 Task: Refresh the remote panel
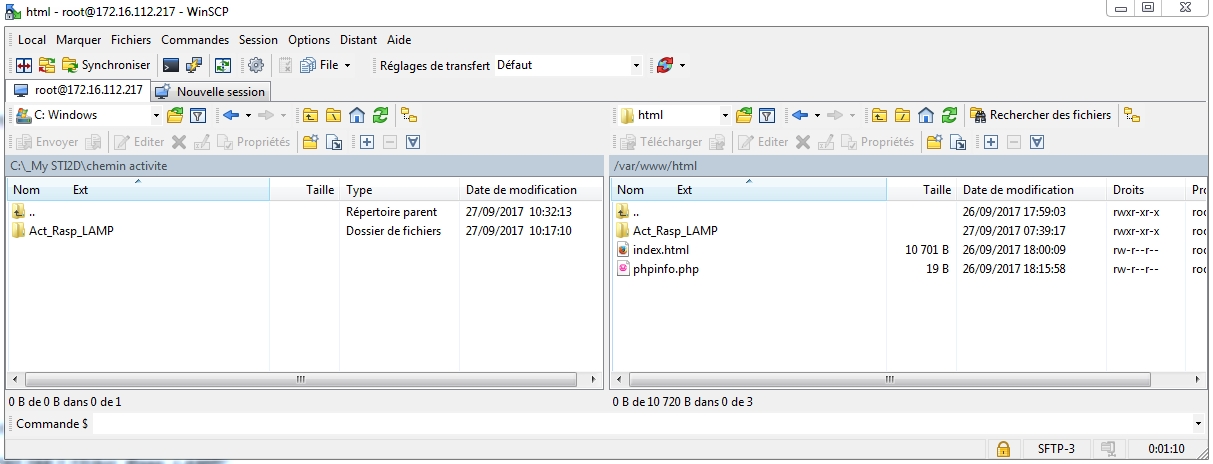click(x=949, y=115)
